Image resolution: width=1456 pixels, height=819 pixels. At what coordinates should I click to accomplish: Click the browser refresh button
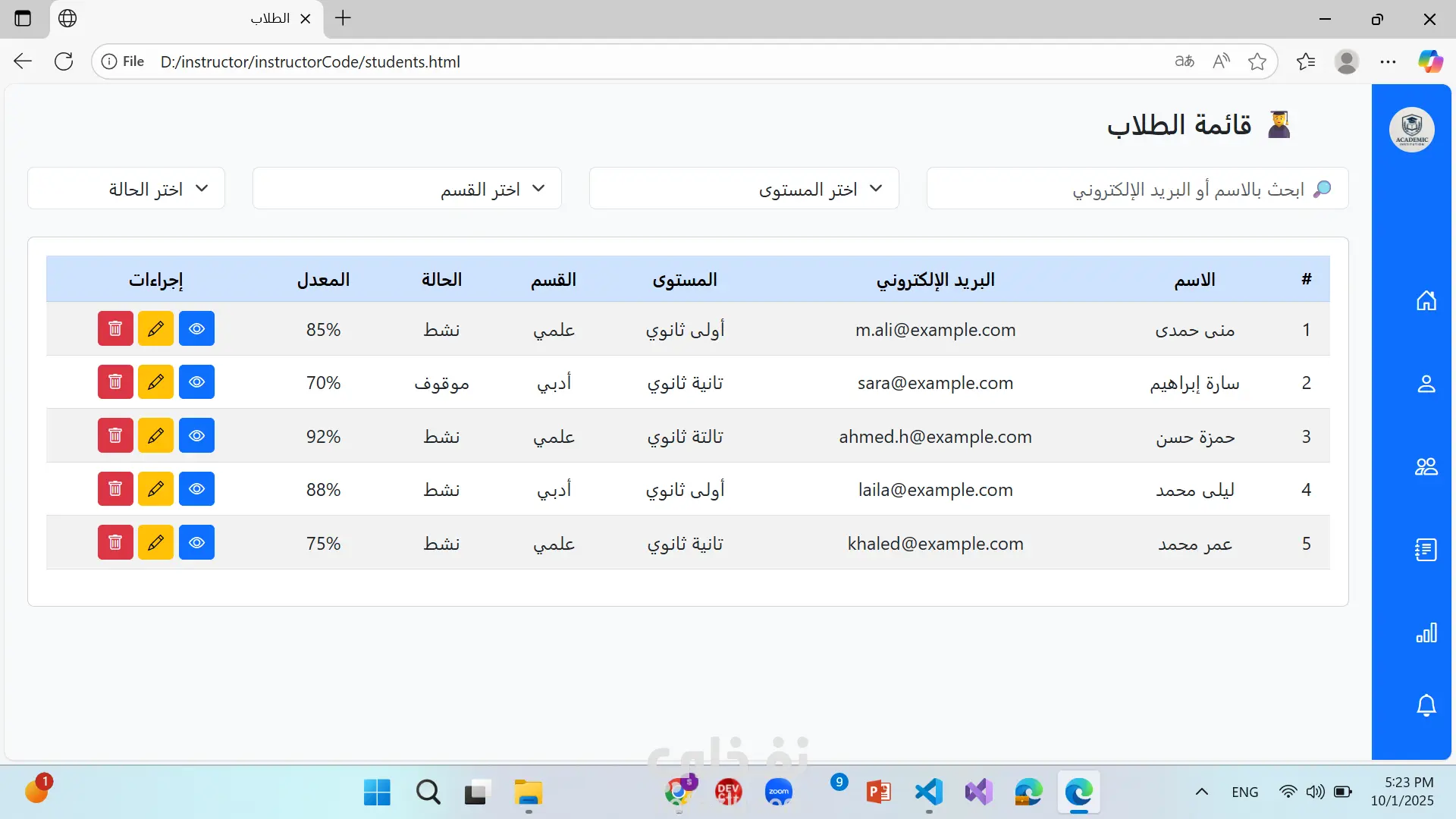[x=64, y=61]
